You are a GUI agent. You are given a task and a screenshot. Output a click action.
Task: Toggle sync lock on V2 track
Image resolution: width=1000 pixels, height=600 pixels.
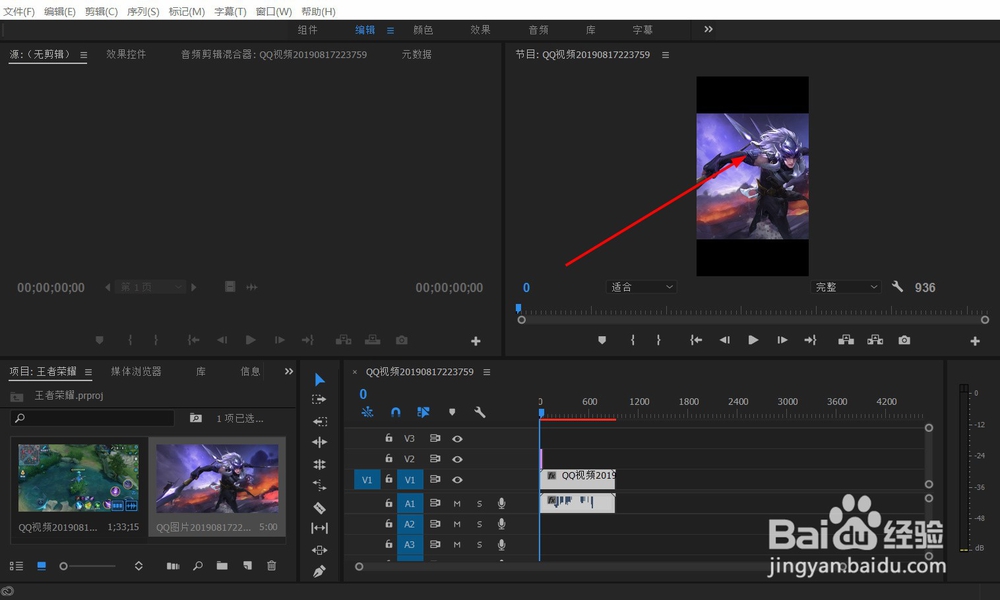pos(435,458)
